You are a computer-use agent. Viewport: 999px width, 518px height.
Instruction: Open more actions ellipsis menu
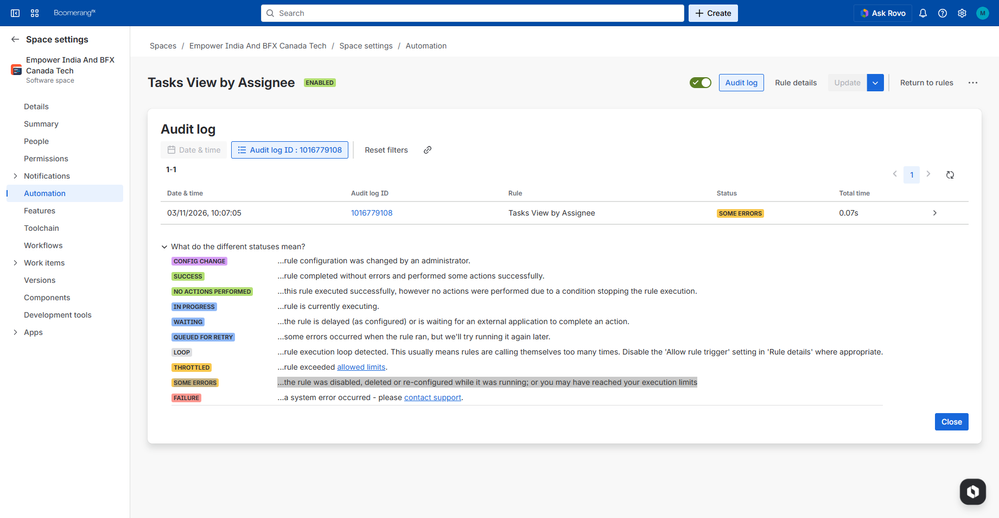[x=973, y=83]
